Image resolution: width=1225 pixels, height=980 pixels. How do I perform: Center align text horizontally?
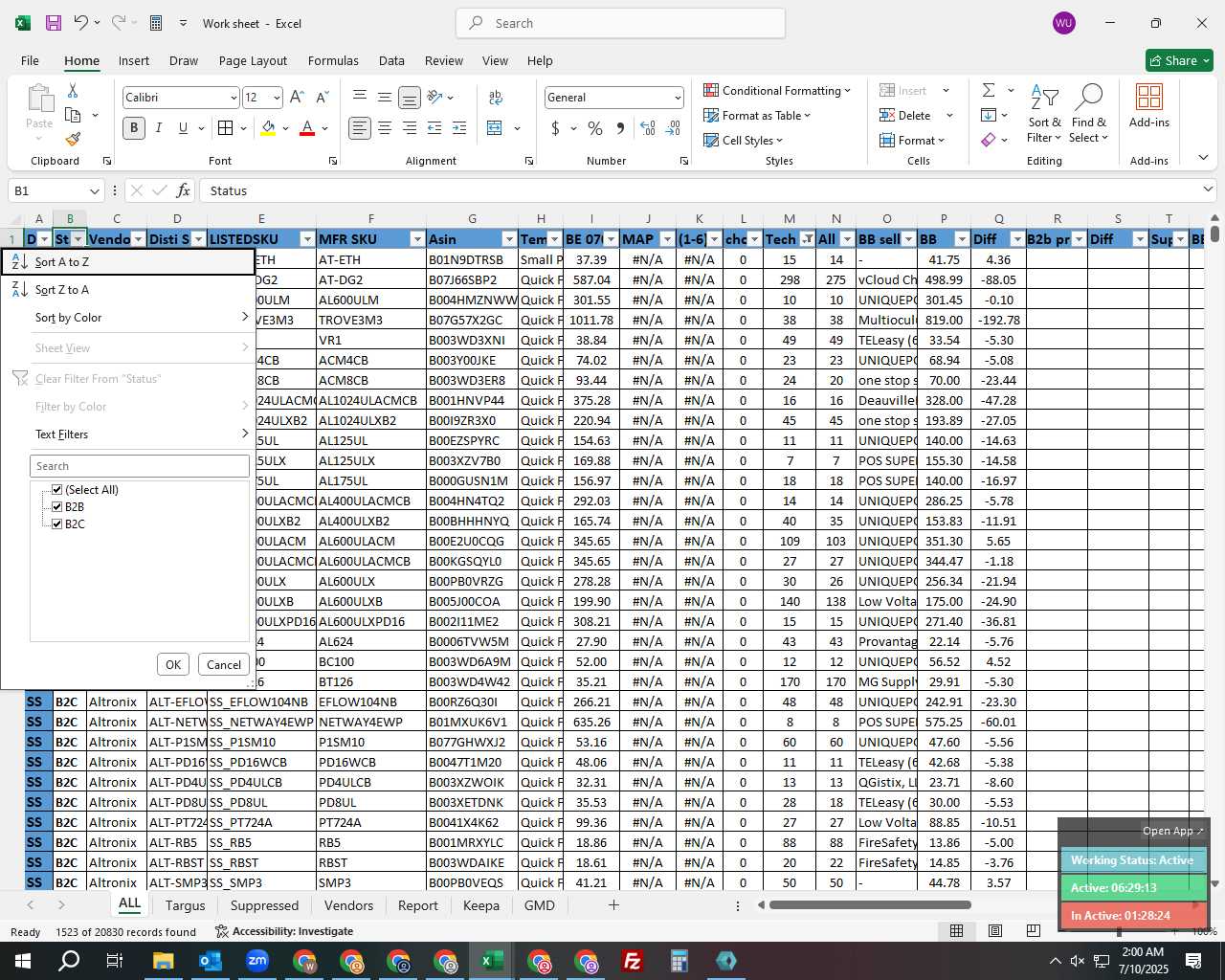(385, 128)
